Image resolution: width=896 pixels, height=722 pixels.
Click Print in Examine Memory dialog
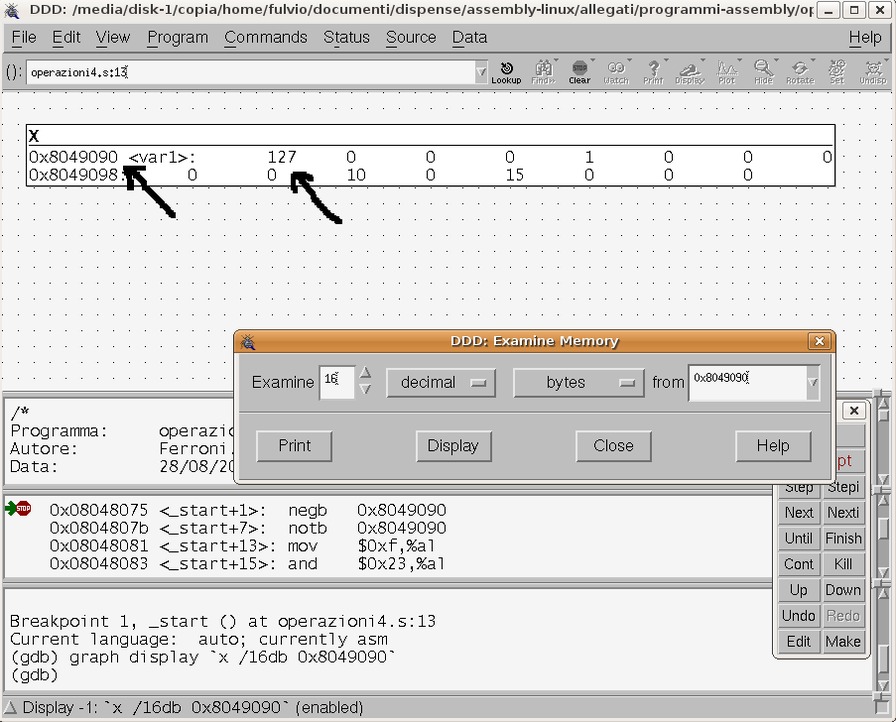click(x=294, y=446)
